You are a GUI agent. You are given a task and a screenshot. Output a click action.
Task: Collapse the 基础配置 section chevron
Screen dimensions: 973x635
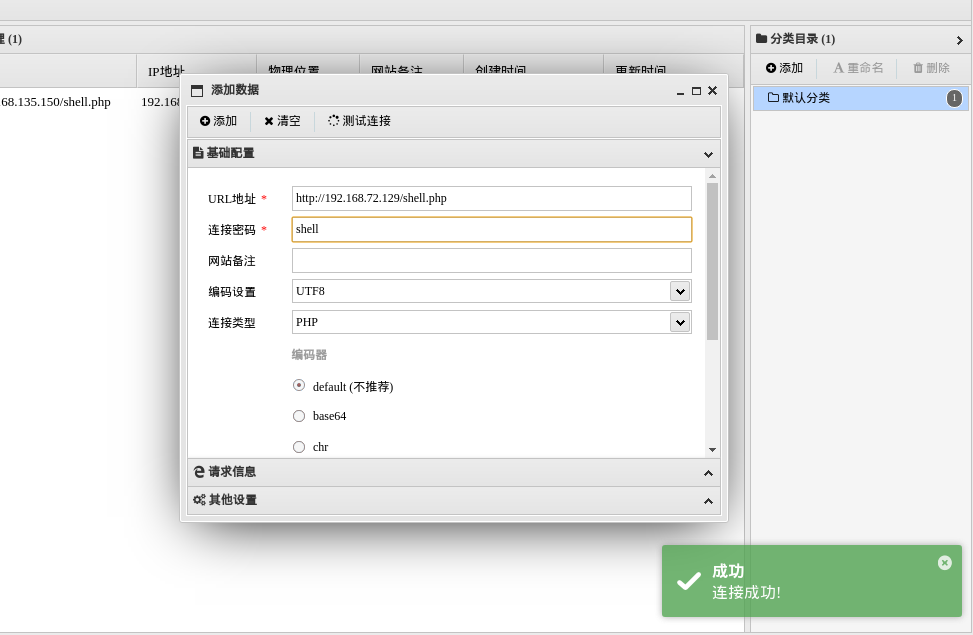coord(708,154)
